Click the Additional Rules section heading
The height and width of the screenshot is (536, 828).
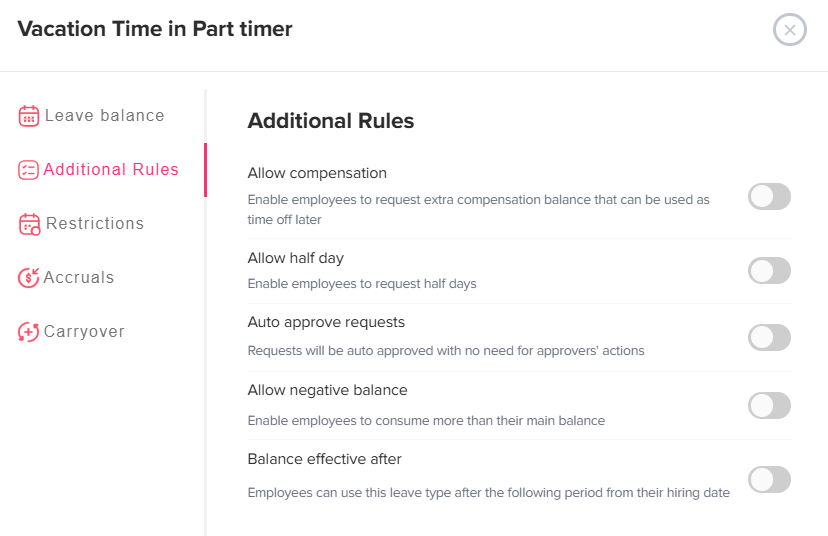point(330,121)
